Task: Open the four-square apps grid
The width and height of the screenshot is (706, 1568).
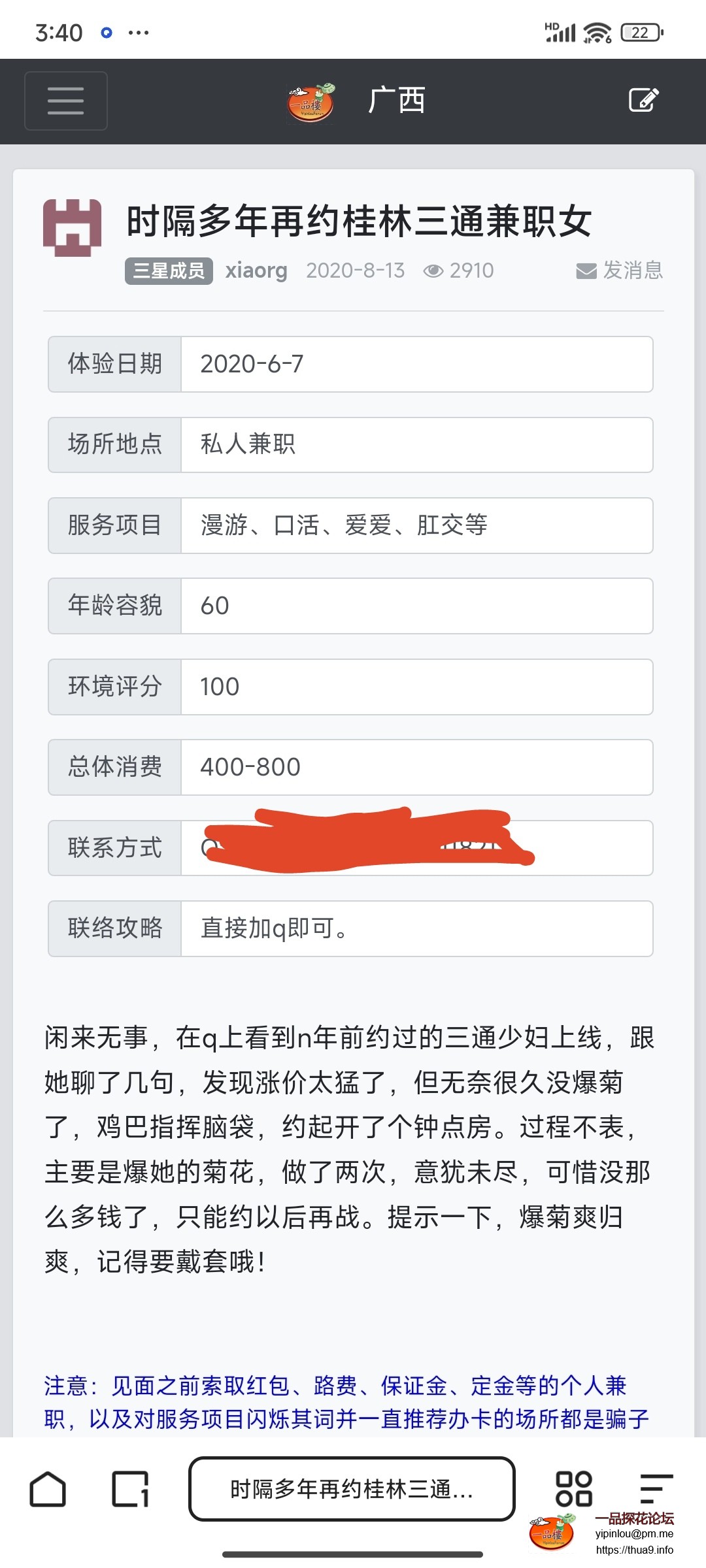Action: coord(573,1489)
